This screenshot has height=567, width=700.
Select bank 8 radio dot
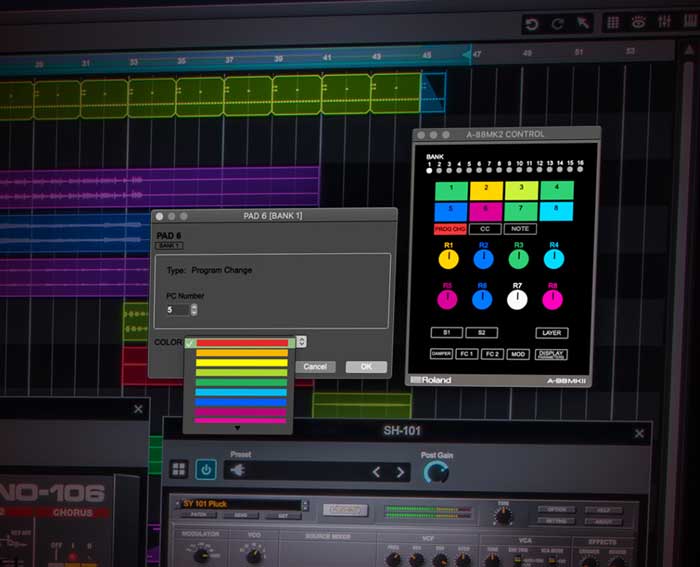coord(499,170)
